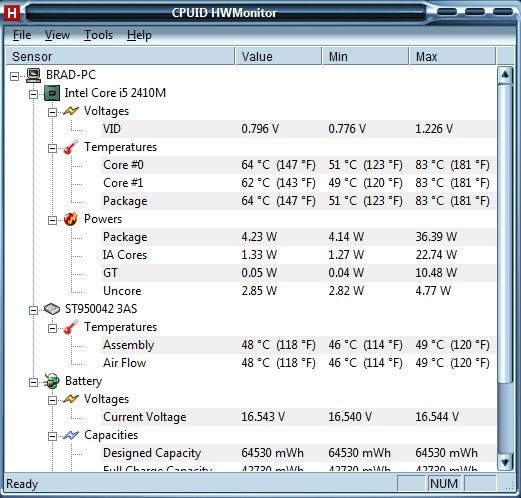Select the Designed Capacity row

tap(298, 453)
